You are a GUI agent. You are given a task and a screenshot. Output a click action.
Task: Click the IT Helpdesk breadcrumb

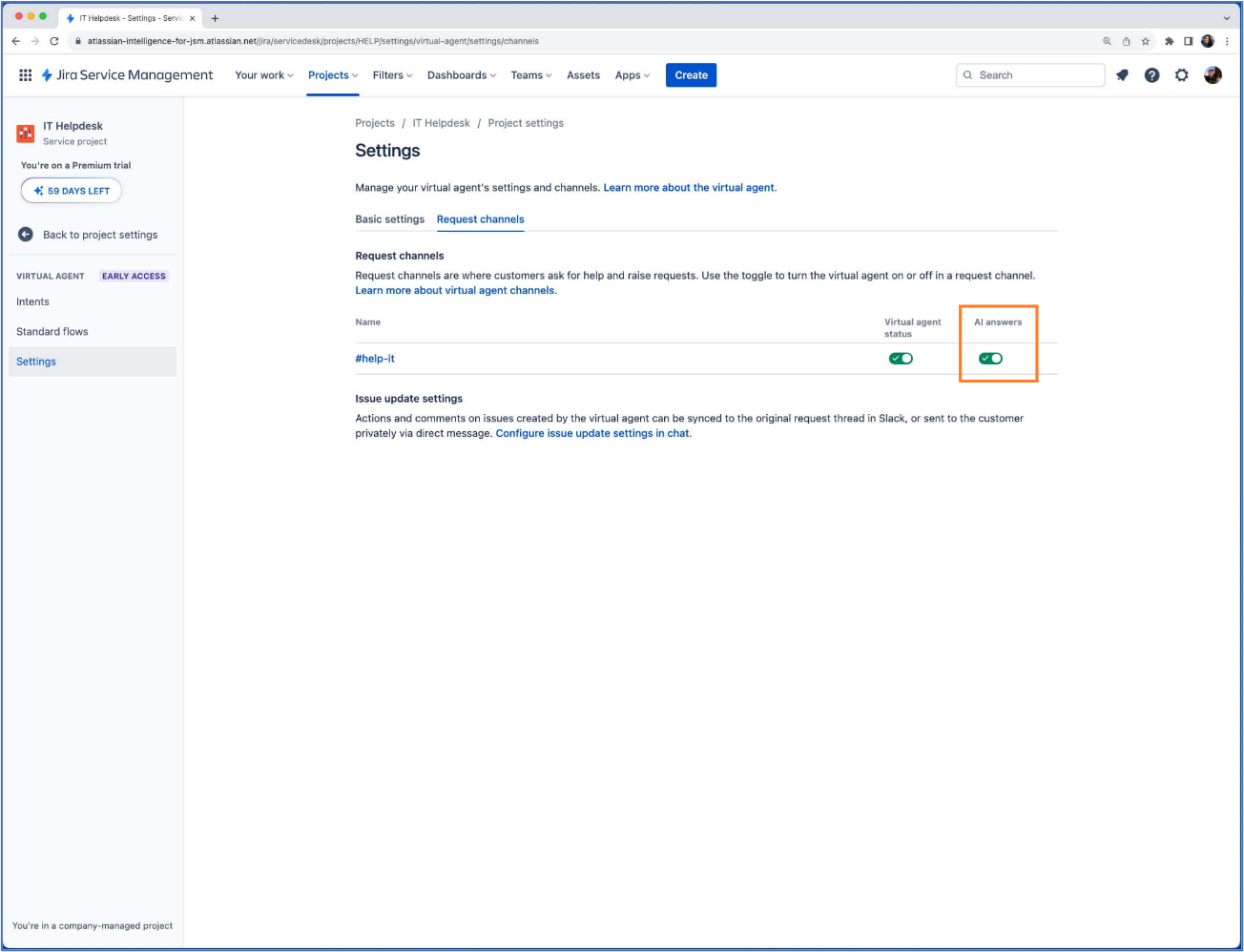point(441,123)
